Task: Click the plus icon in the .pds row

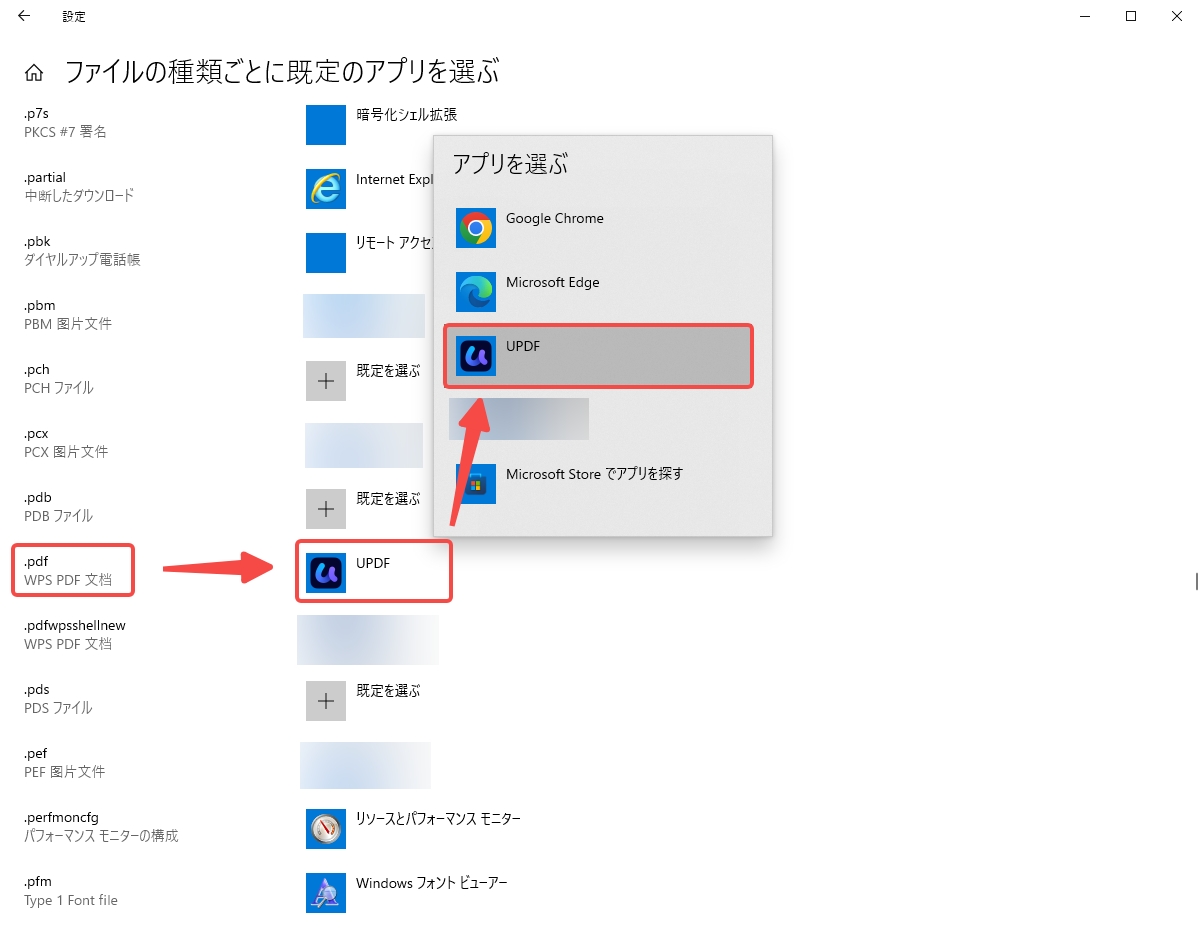Action: [x=326, y=700]
